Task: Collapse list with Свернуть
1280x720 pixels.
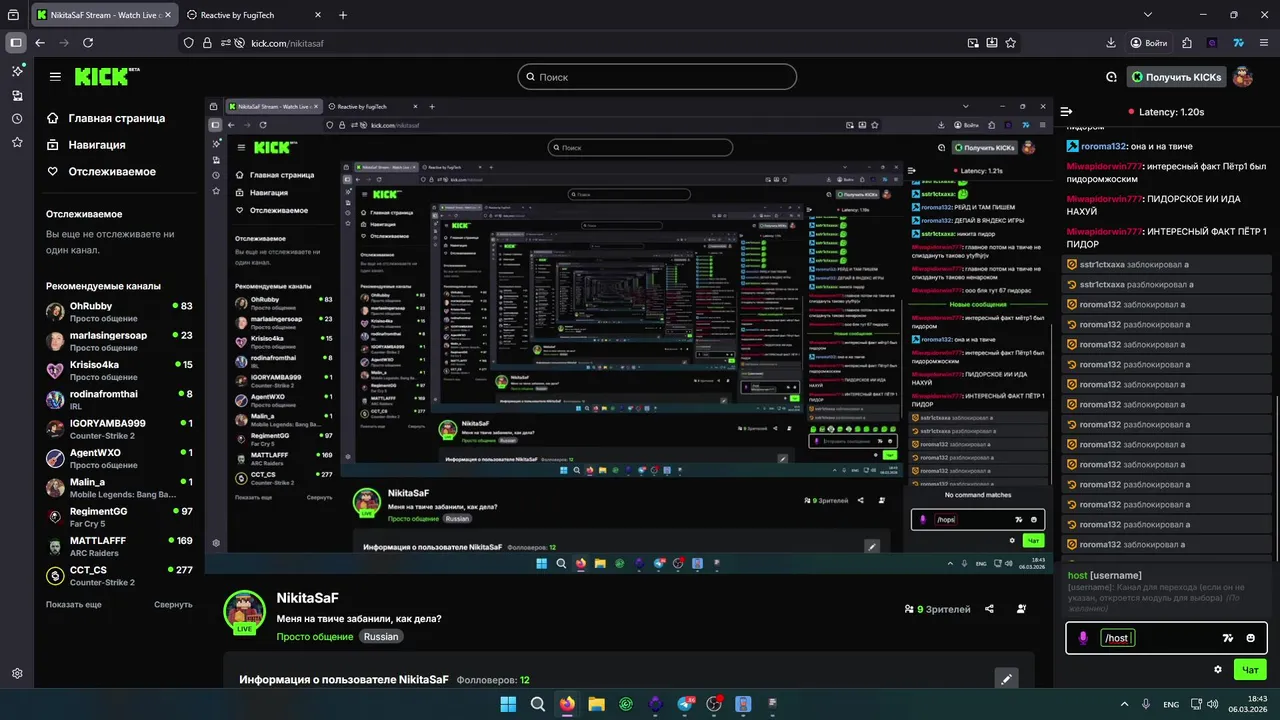Action: (173, 605)
